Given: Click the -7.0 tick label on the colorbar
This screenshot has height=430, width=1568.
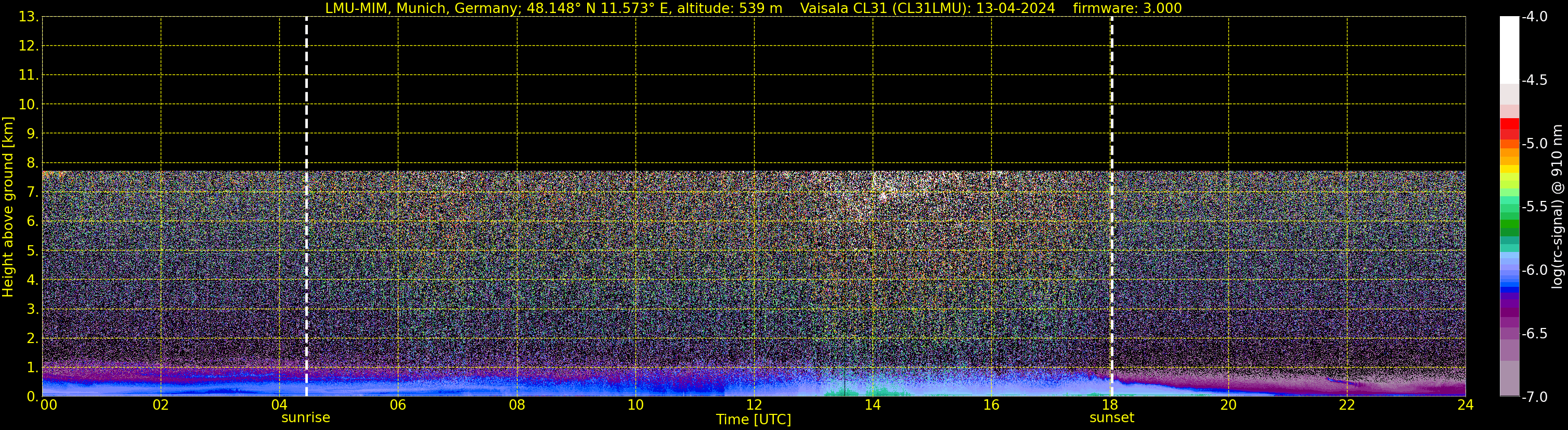Looking at the screenshot, I should click(1534, 397).
